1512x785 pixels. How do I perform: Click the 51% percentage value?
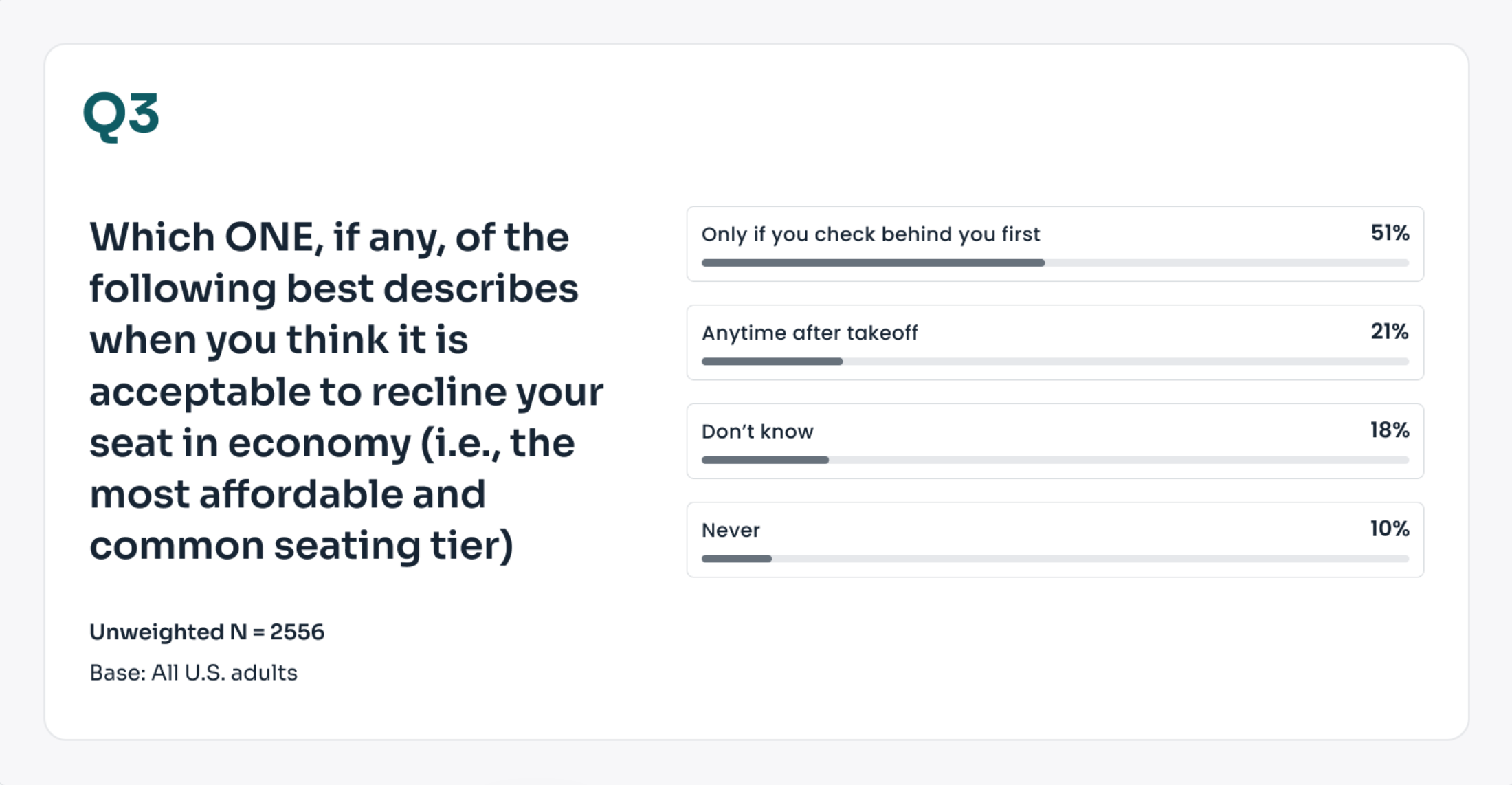click(x=1390, y=233)
